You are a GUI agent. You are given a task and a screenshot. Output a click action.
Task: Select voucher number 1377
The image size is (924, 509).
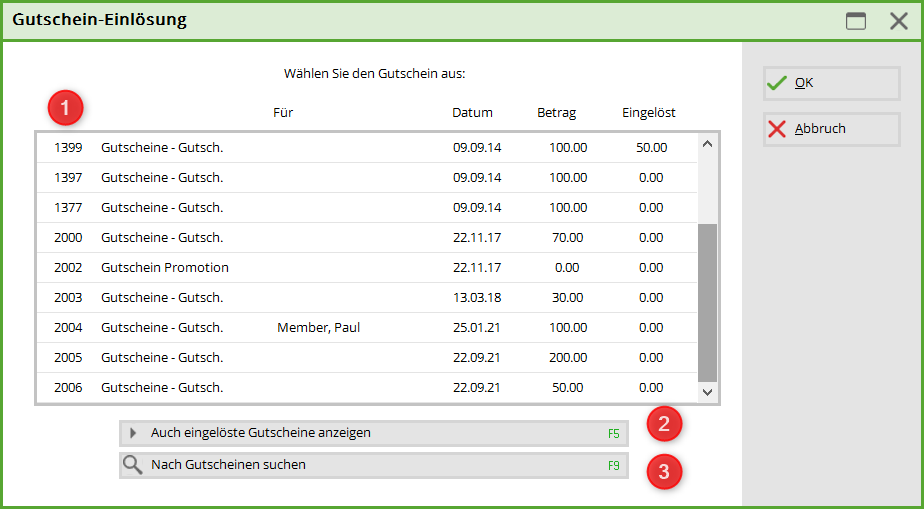360,208
